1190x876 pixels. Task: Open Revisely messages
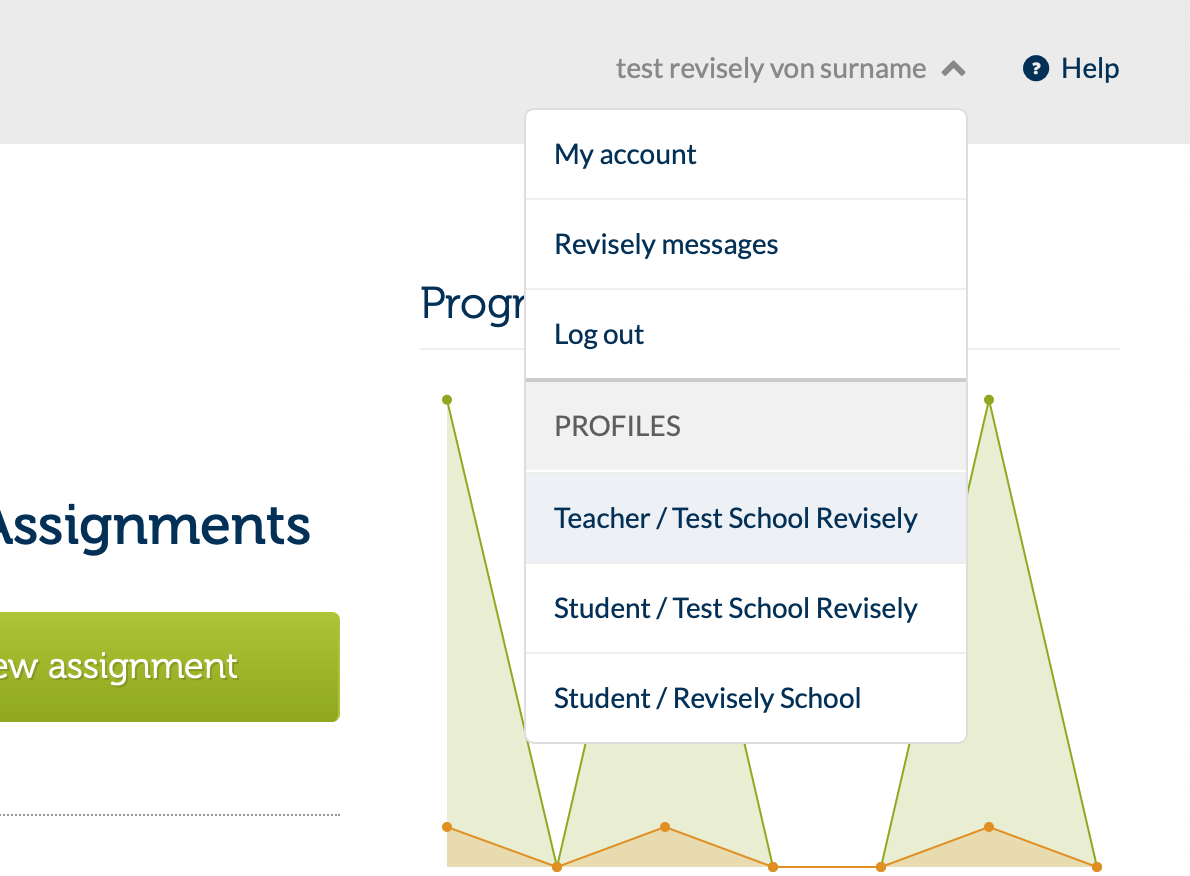pyautogui.click(x=666, y=244)
